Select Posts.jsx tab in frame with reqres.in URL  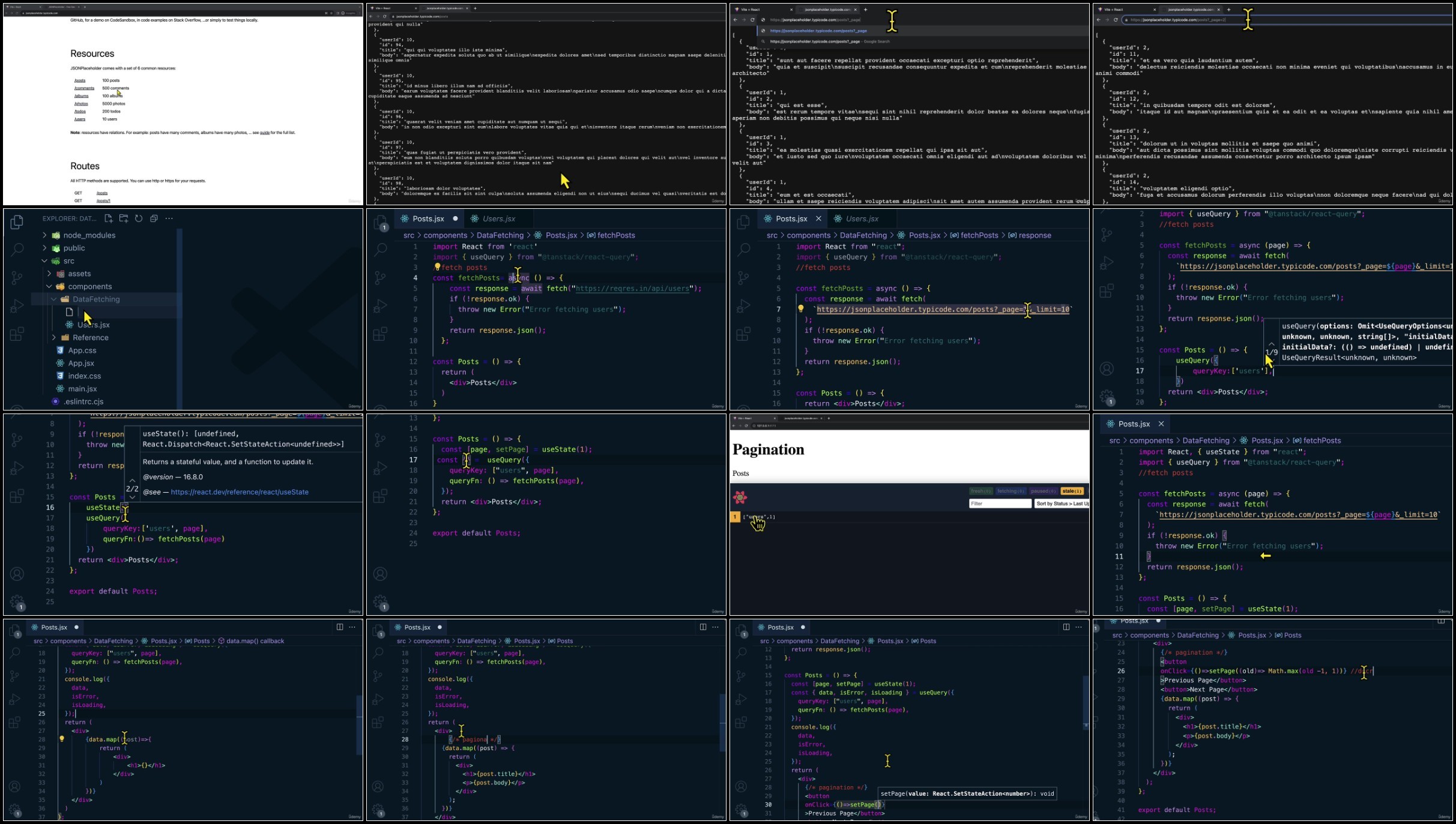click(x=428, y=218)
